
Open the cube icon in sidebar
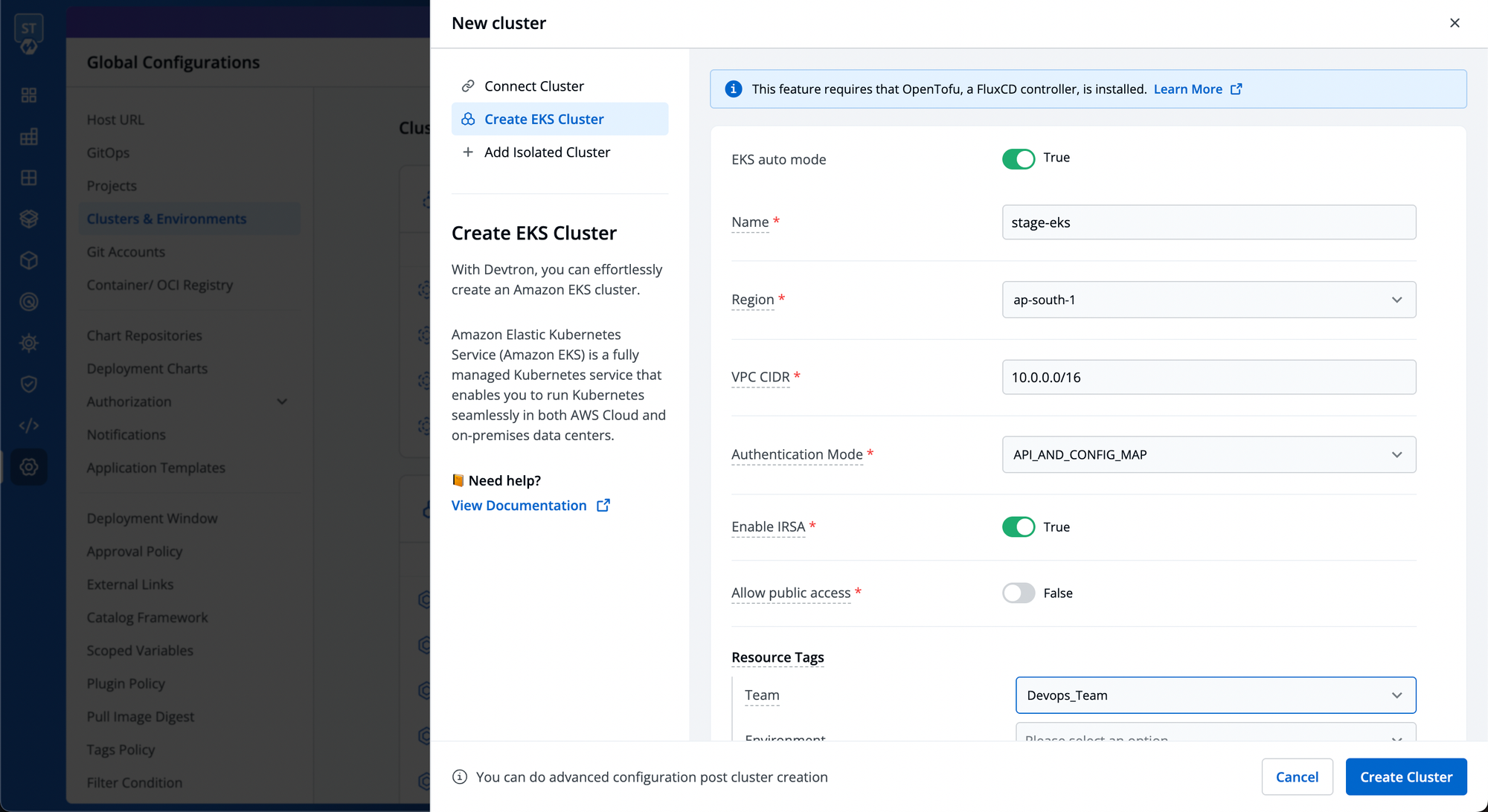point(29,260)
